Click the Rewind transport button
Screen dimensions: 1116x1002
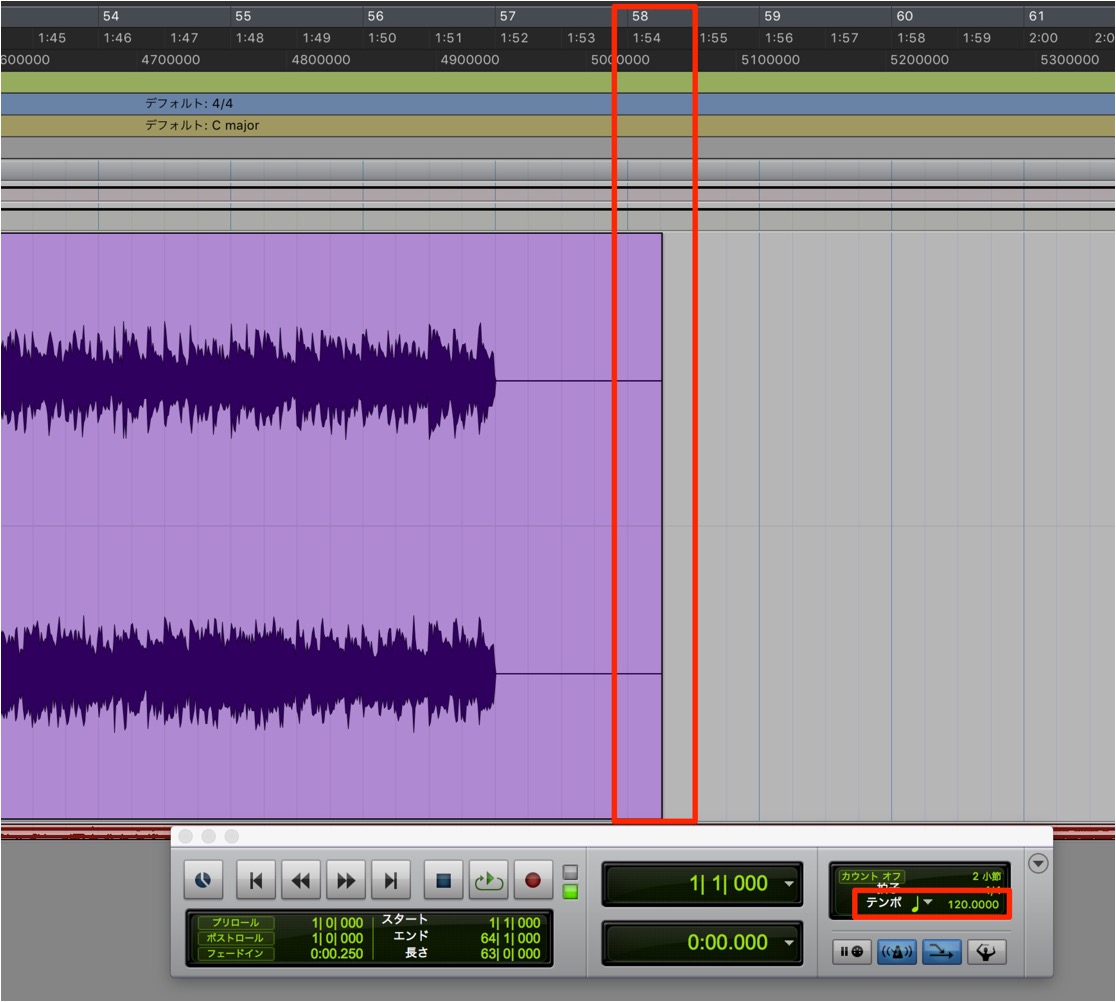click(x=301, y=880)
